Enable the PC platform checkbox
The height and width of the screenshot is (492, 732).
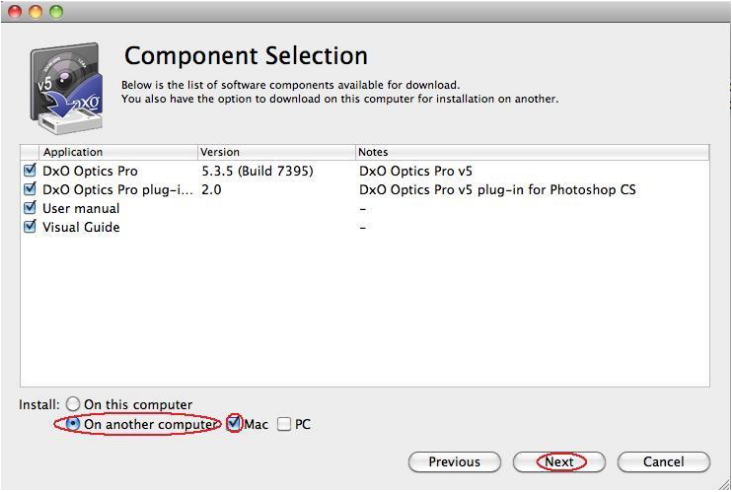(284, 424)
